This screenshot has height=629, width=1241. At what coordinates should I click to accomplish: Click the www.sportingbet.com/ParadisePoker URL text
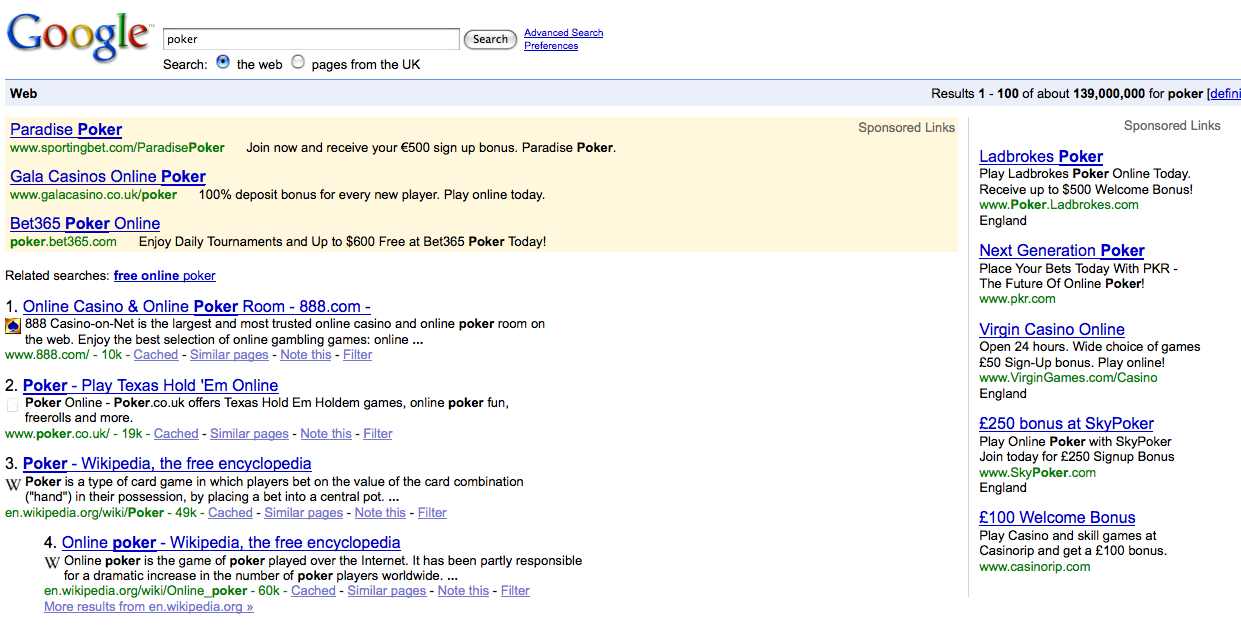click(117, 148)
